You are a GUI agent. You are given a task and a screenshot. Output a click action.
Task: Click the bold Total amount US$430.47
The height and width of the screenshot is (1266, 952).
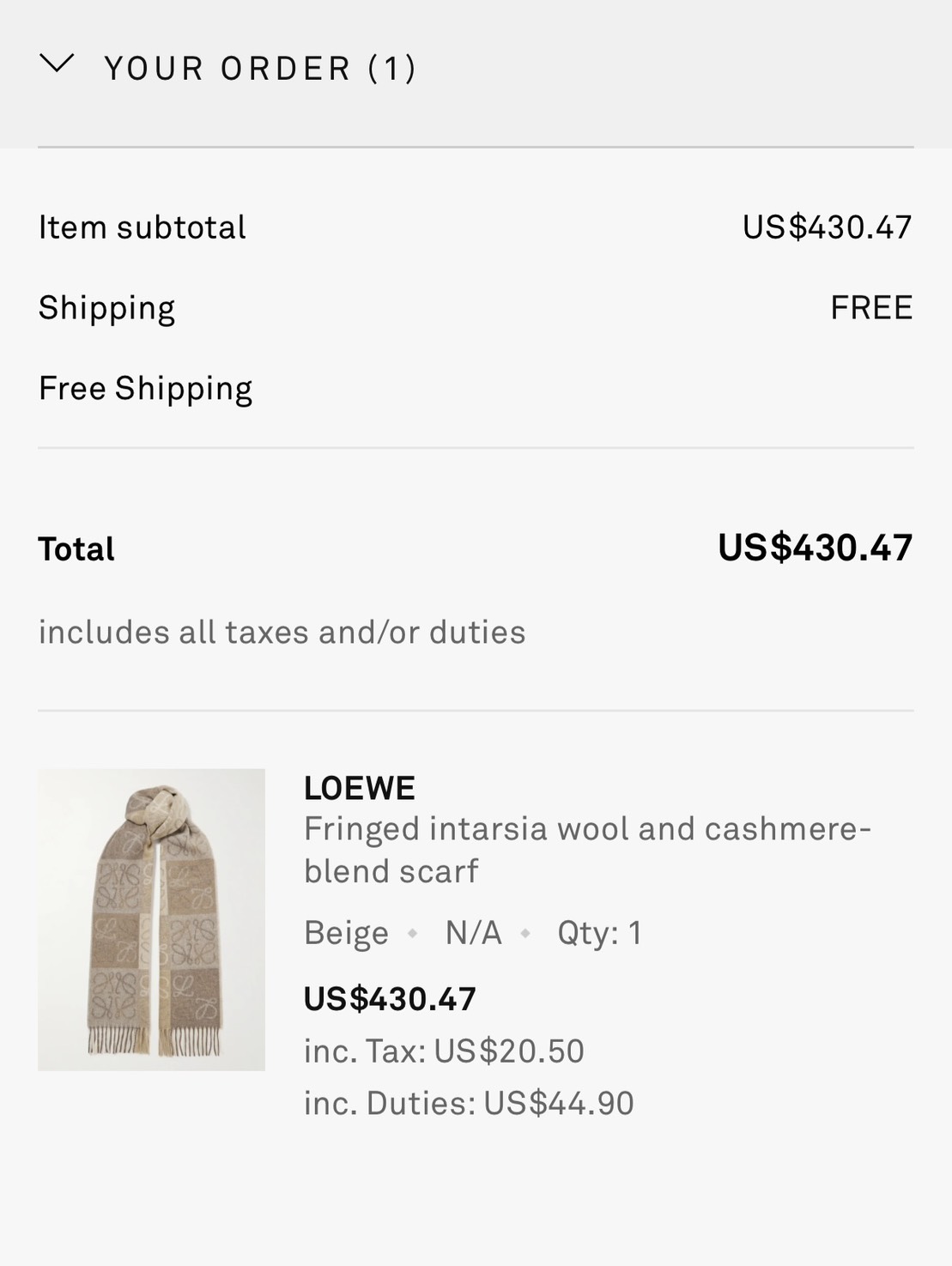click(x=815, y=548)
